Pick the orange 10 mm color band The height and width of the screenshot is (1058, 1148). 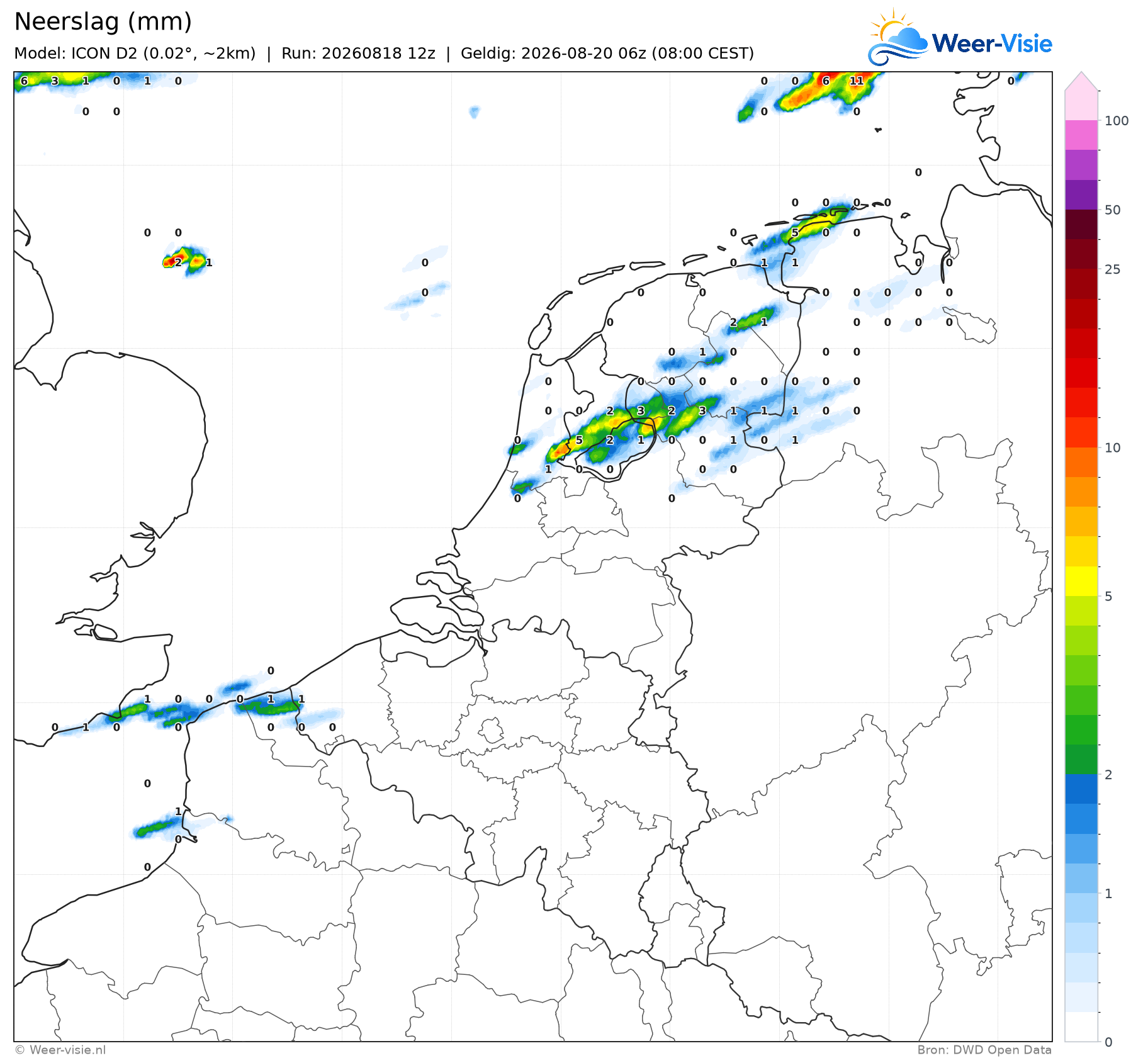click(1081, 462)
